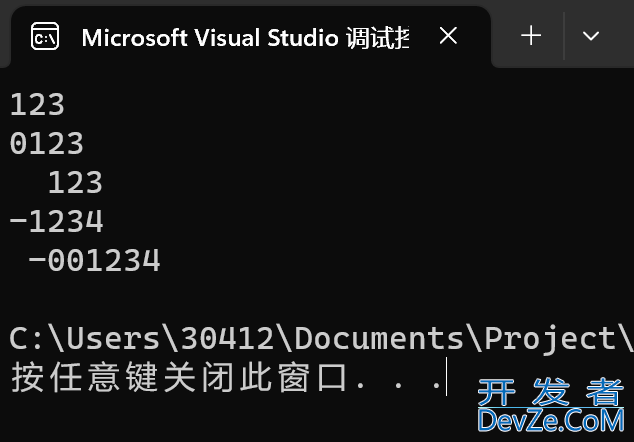634x442 pixels.
Task: Click the Documents segment in the path
Action: (x=379, y=338)
